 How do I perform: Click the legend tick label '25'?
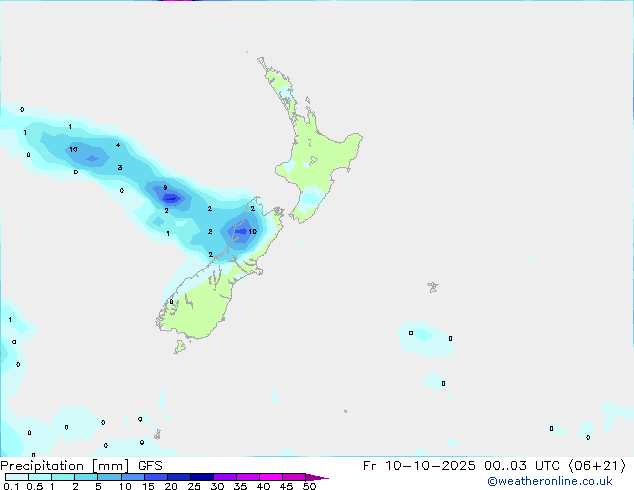(x=194, y=486)
